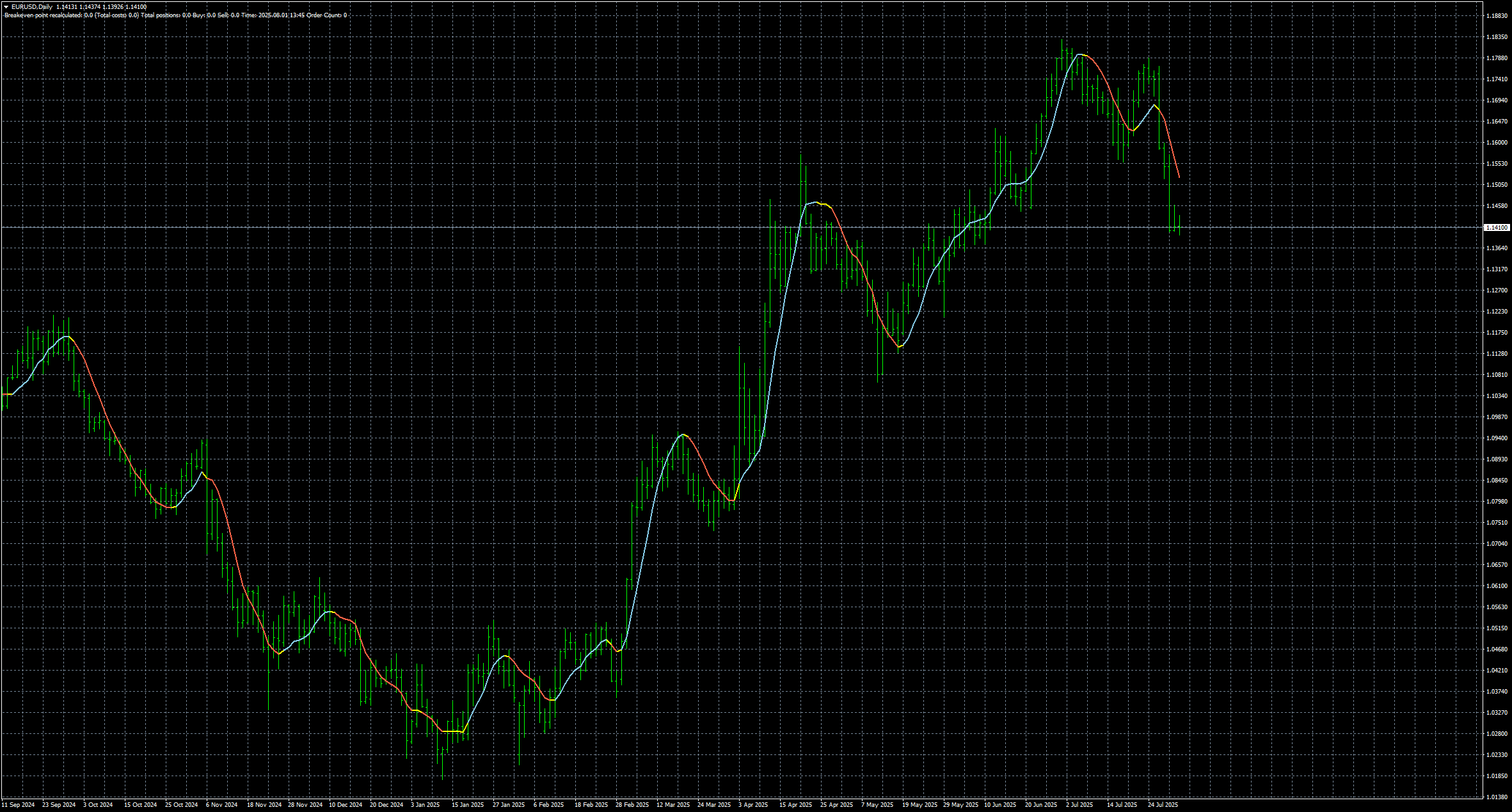Click the 1.08930 price axis label
The width and height of the screenshot is (1512, 812).
click(x=1497, y=459)
